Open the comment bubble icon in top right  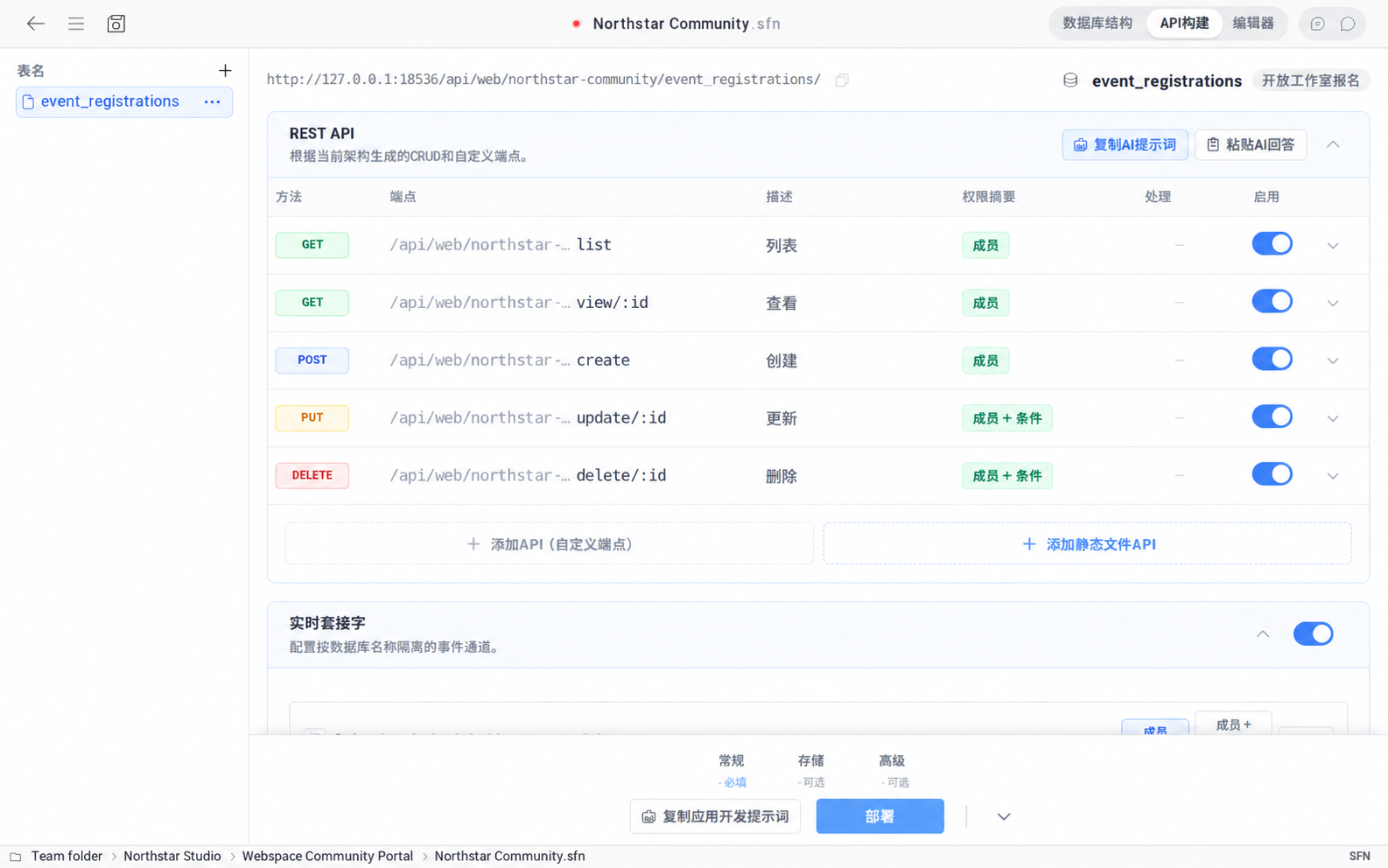coord(1348,24)
